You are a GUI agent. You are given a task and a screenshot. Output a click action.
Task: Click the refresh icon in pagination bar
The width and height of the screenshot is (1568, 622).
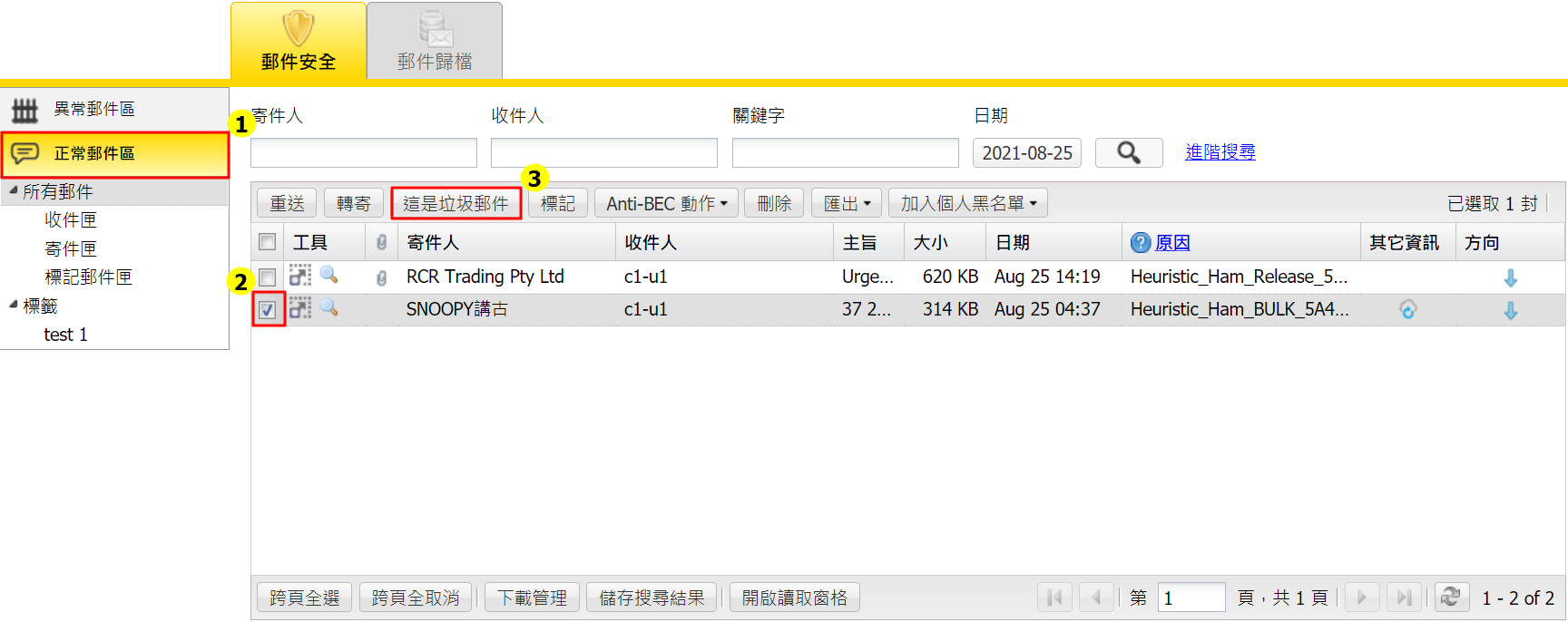(1450, 597)
